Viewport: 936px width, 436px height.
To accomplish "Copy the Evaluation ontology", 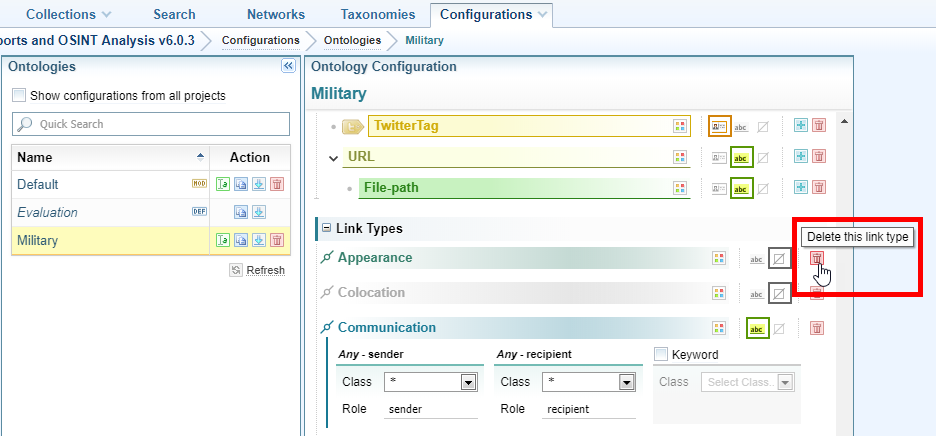I will tap(241, 212).
